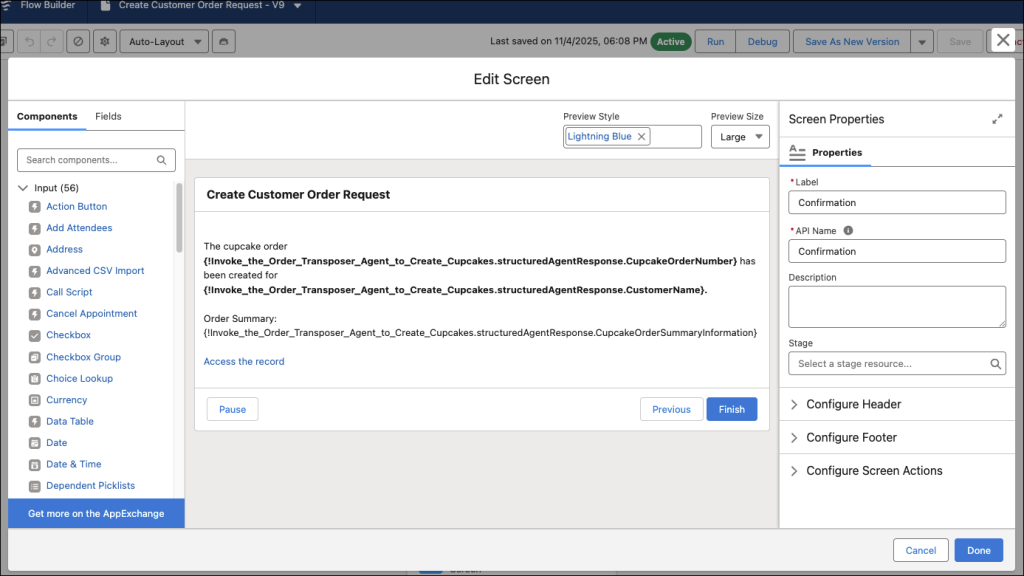Click the search magnifier in Stage field
Image resolution: width=1024 pixels, height=576 pixels.
995,364
